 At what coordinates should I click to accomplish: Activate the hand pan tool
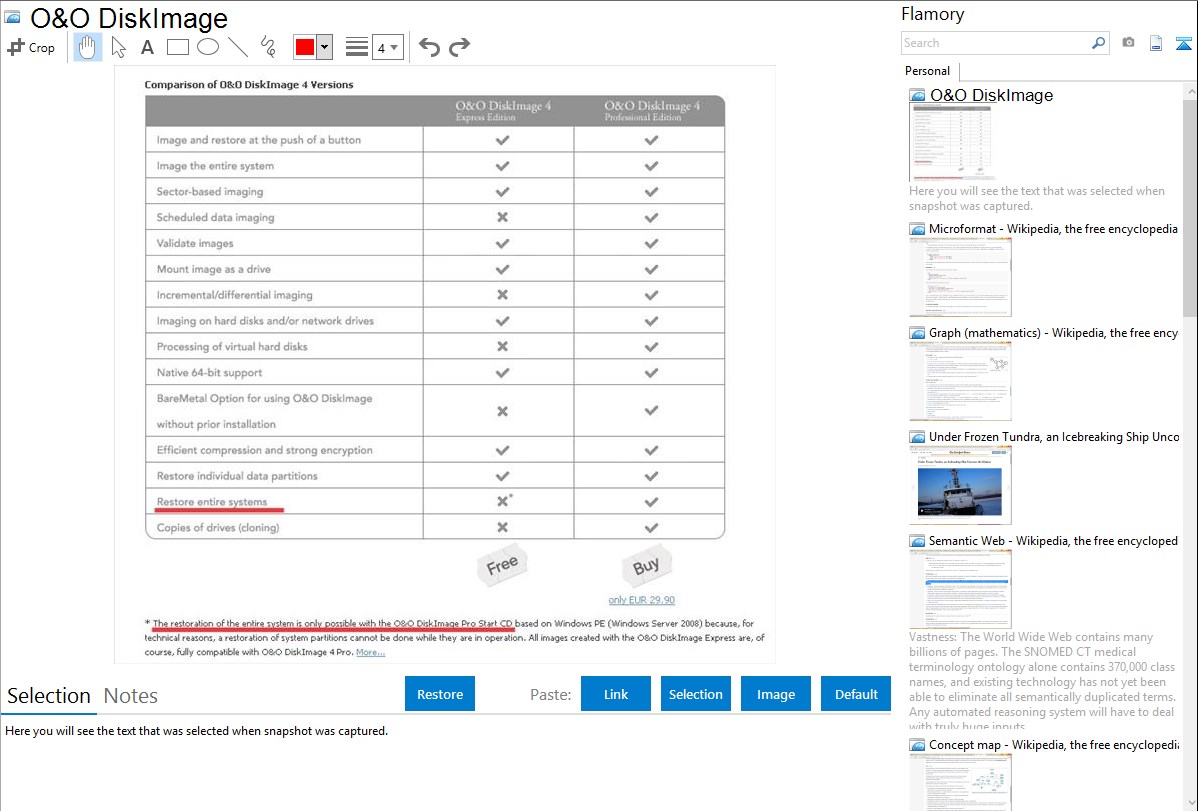[88, 47]
